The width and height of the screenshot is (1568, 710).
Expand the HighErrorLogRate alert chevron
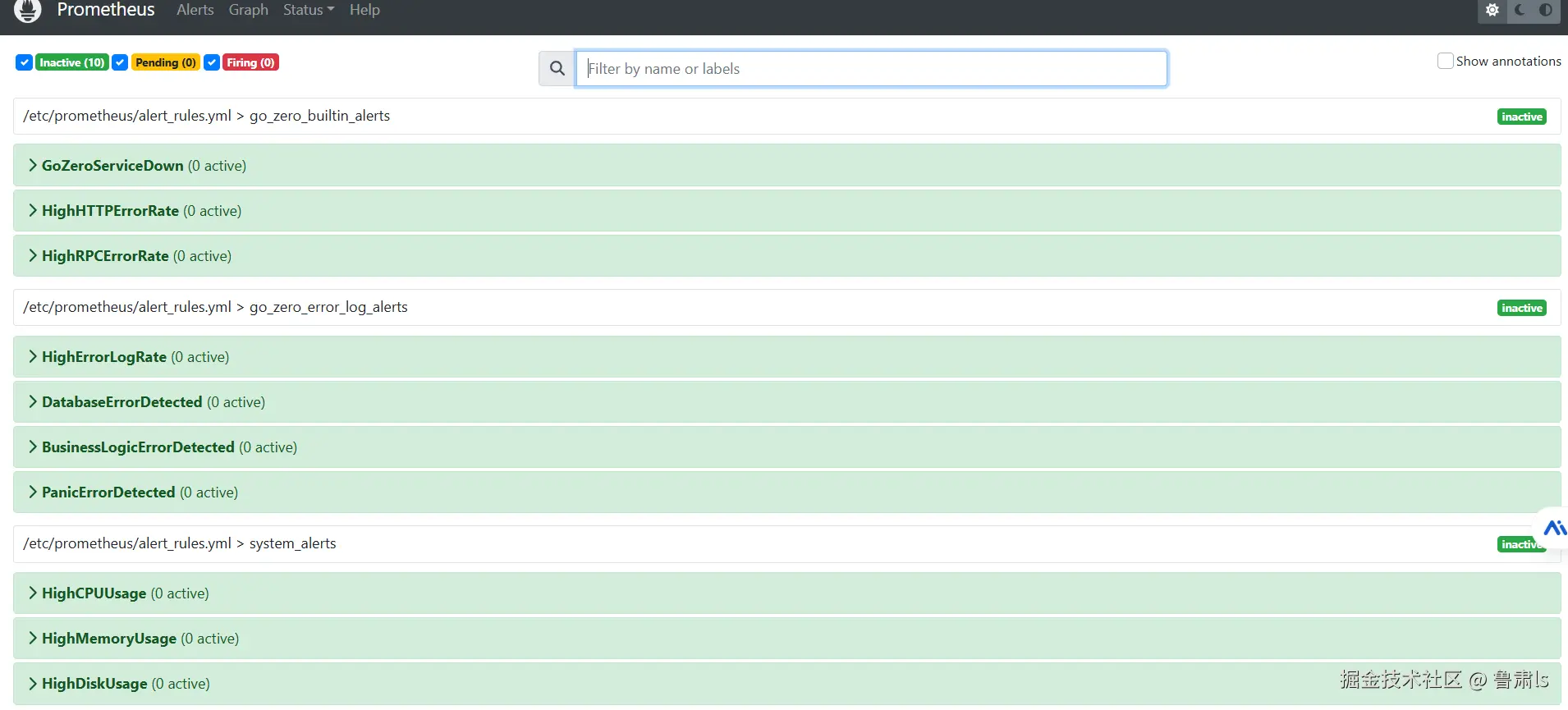click(x=33, y=356)
